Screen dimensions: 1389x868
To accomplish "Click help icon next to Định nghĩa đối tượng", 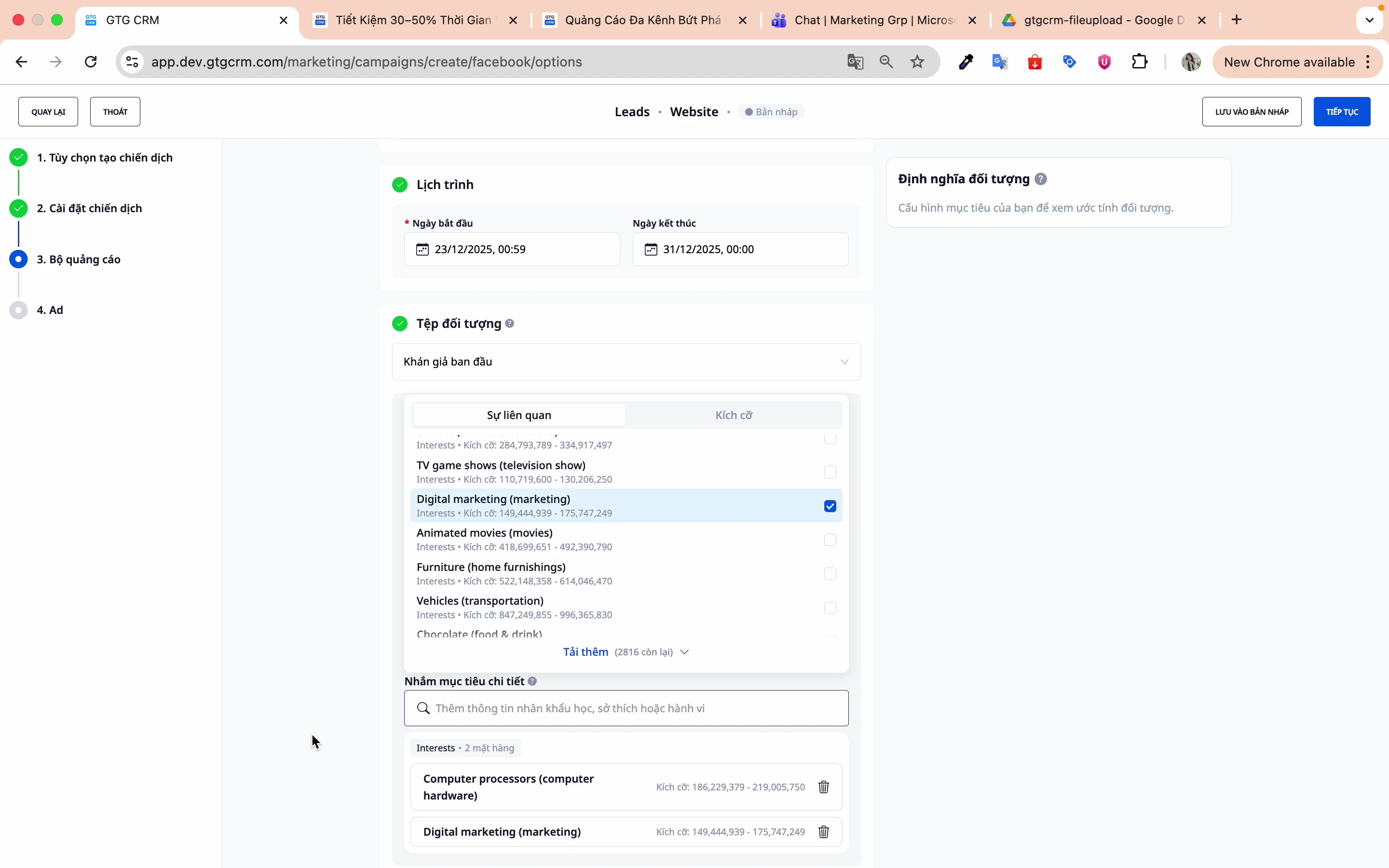I will coord(1041,179).
